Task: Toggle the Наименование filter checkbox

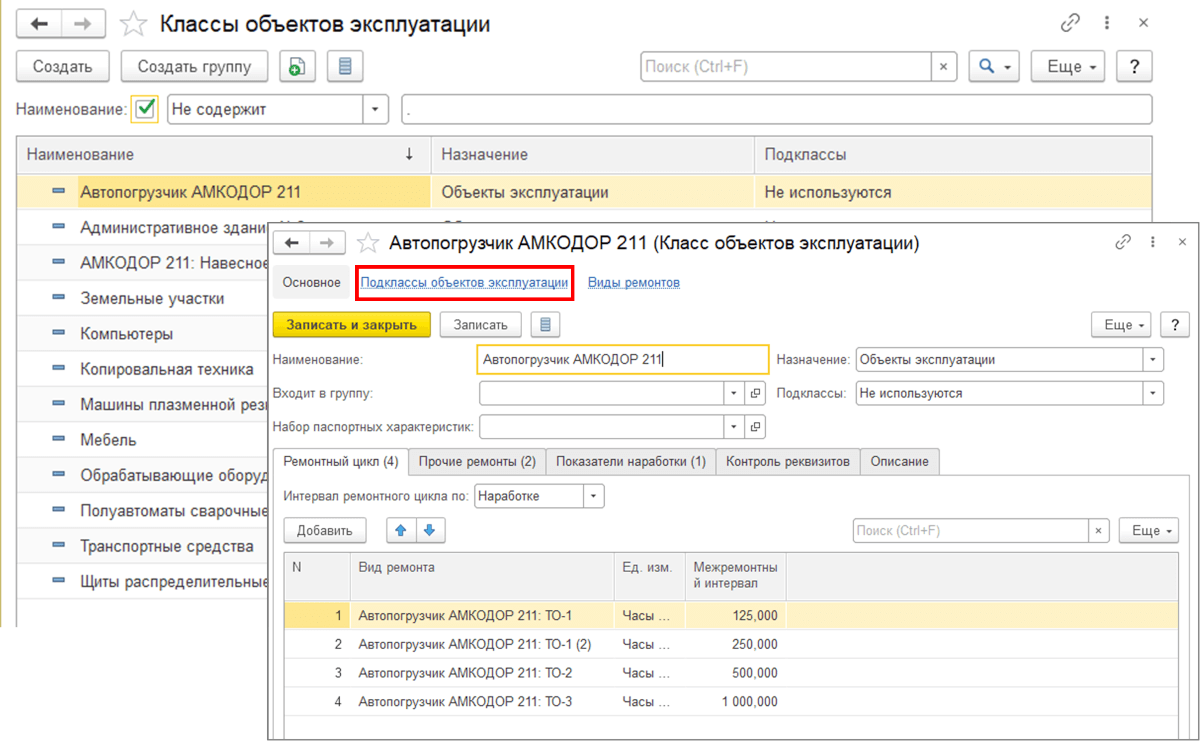Action: (145, 109)
